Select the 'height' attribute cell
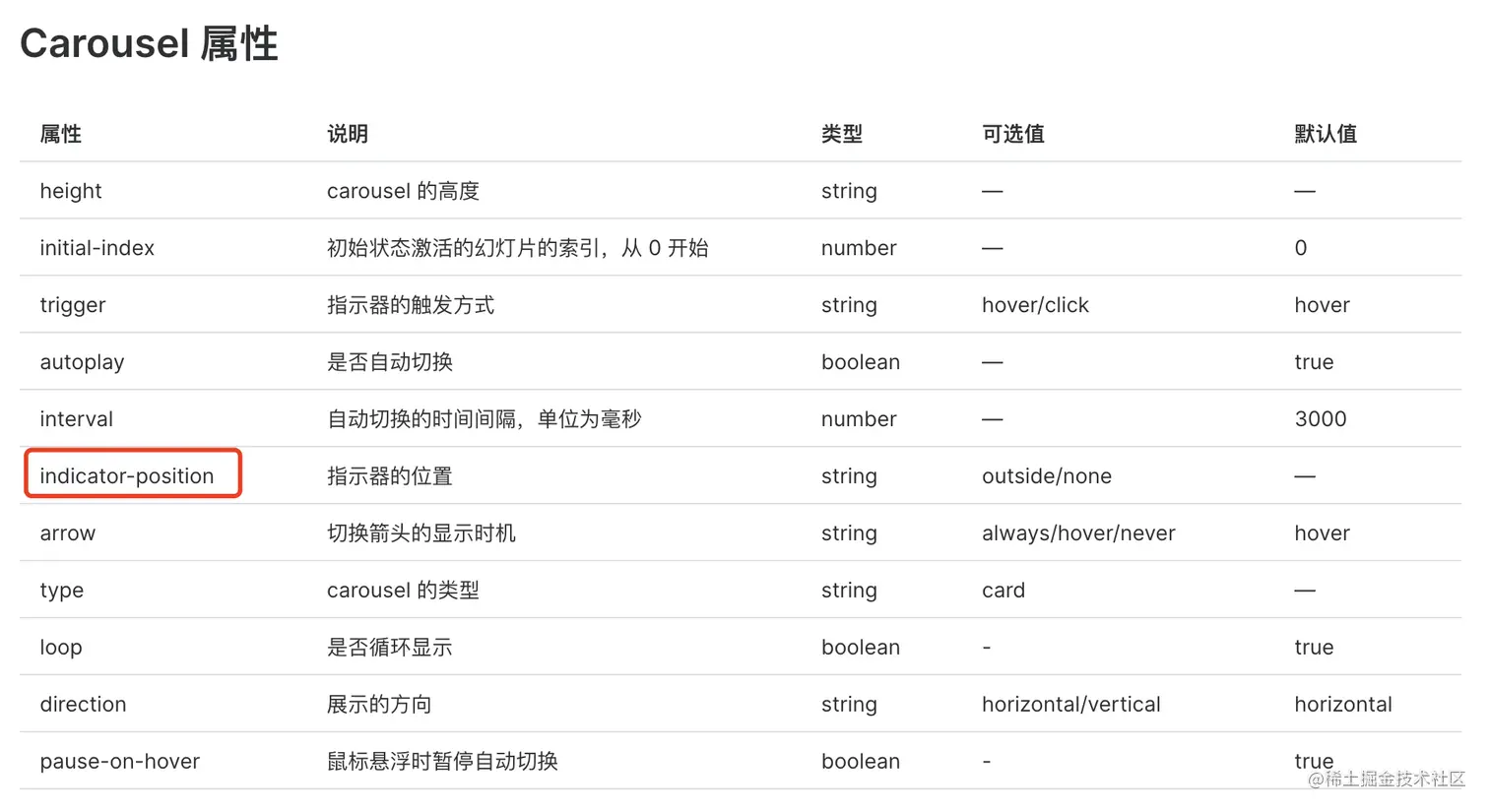This screenshot has height=812, width=1489. (71, 191)
